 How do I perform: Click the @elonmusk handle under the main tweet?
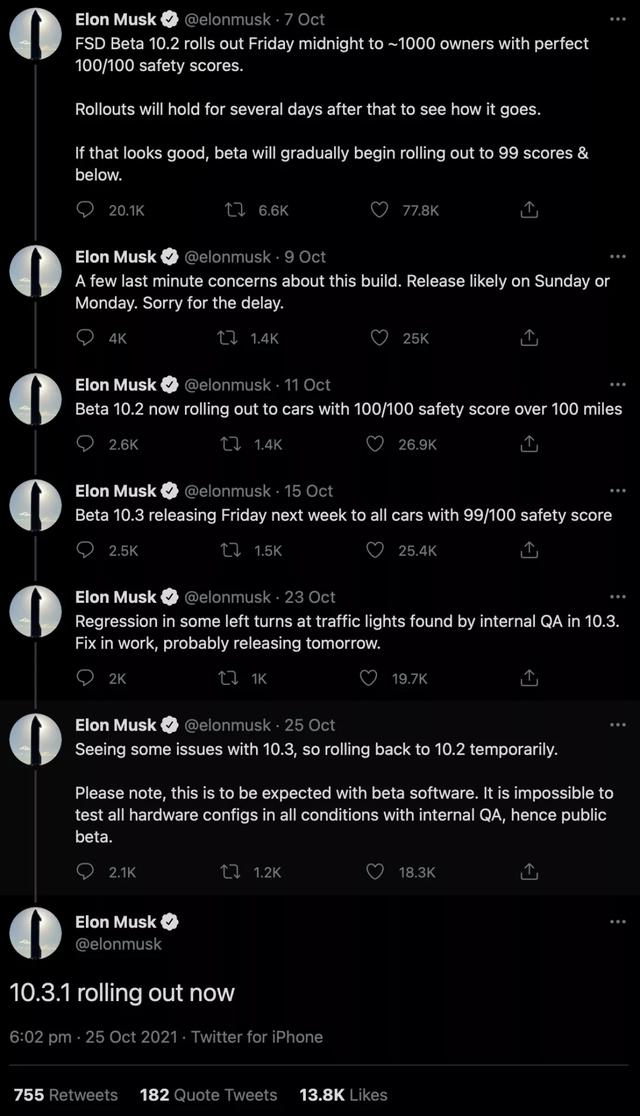point(118,943)
